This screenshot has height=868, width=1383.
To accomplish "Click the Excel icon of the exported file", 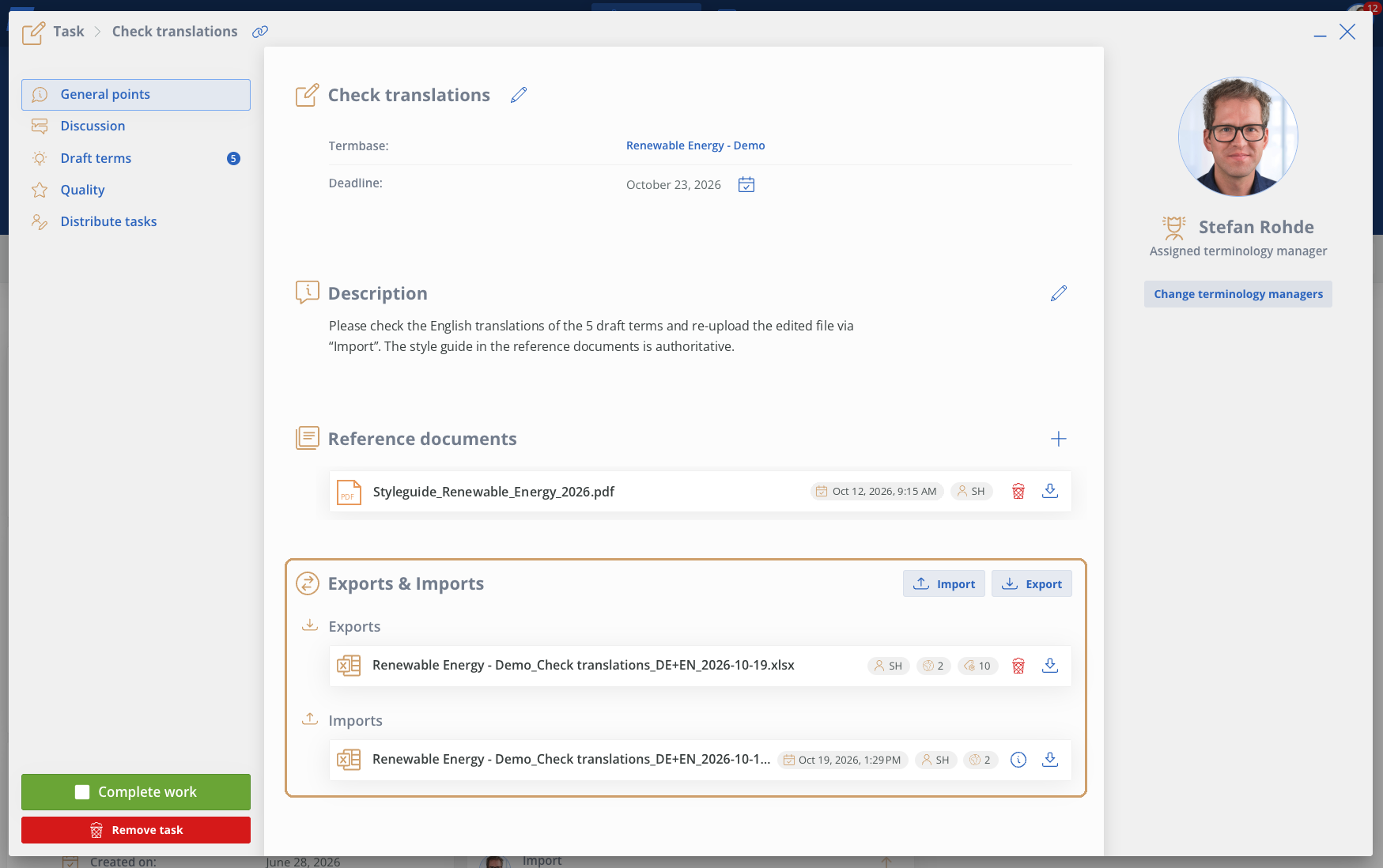I will point(349,666).
